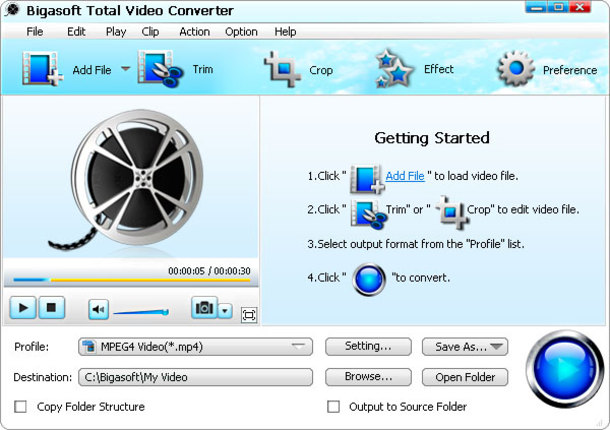Click the blue convert orb in step 4
The image size is (610, 430).
(x=369, y=279)
